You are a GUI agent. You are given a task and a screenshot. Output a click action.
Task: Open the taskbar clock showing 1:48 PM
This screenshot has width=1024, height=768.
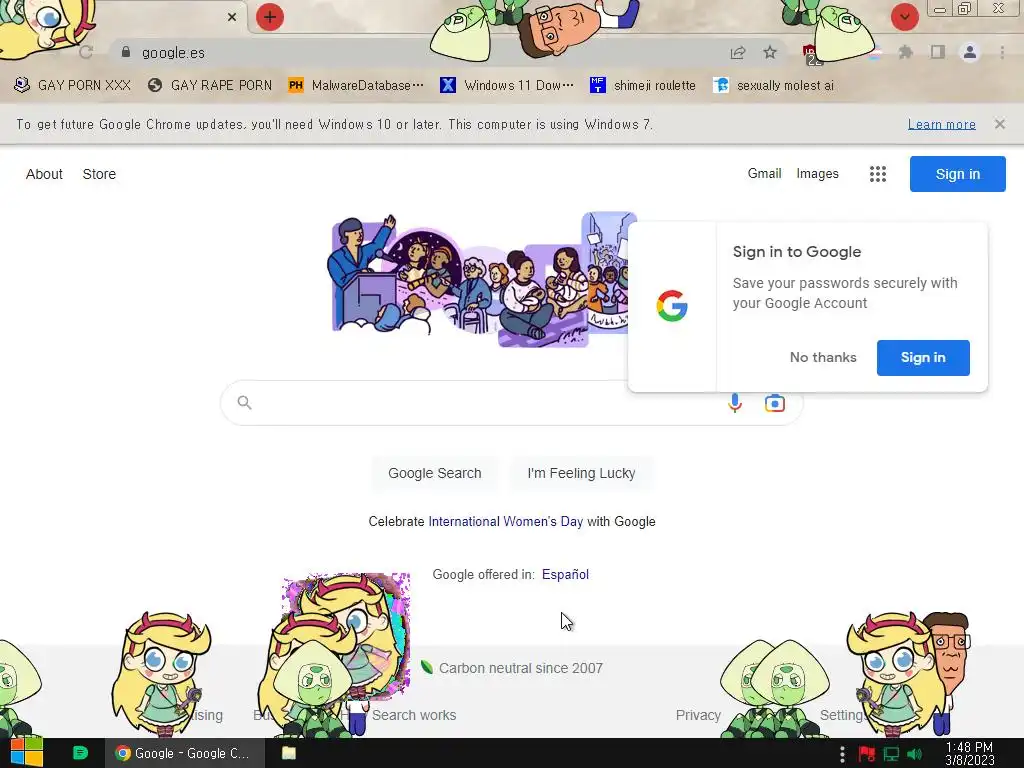coord(970,754)
